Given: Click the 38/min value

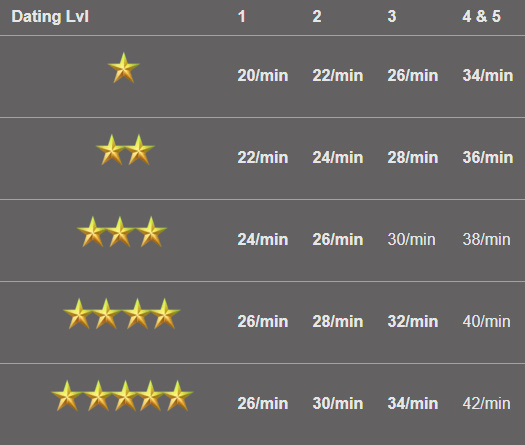Looking at the screenshot, I should click(x=486, y=239).
